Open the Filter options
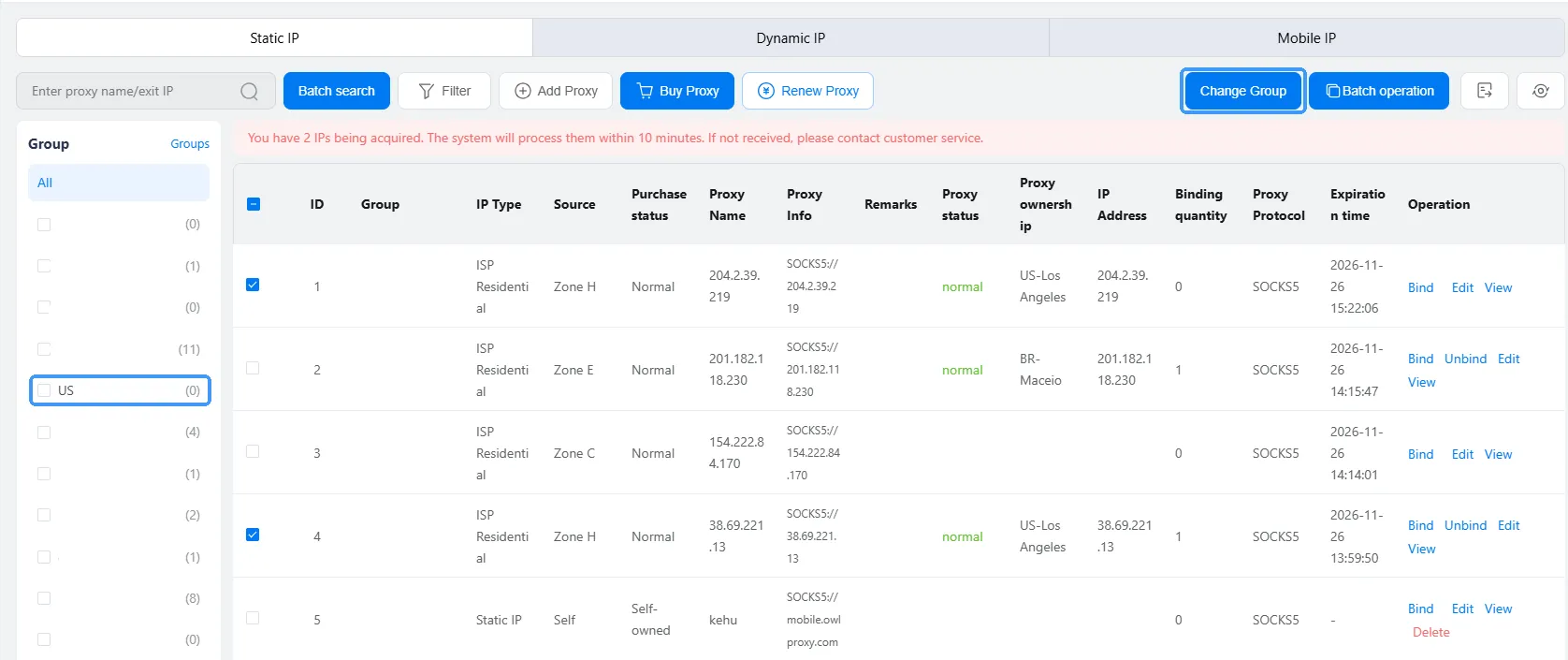The image size is (1568, 660). (444, 91)
